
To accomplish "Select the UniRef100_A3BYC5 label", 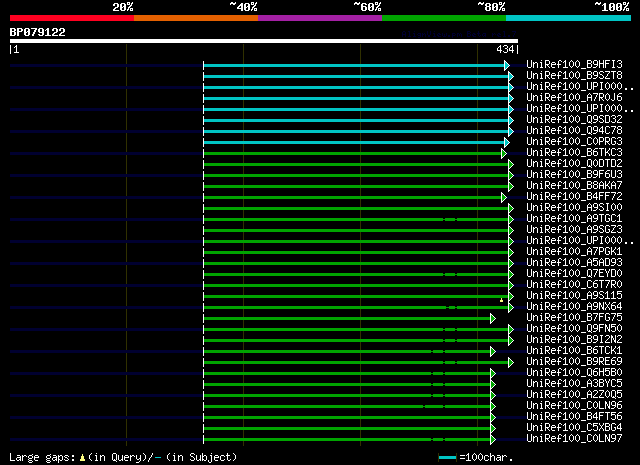I will tap(574, 383).
